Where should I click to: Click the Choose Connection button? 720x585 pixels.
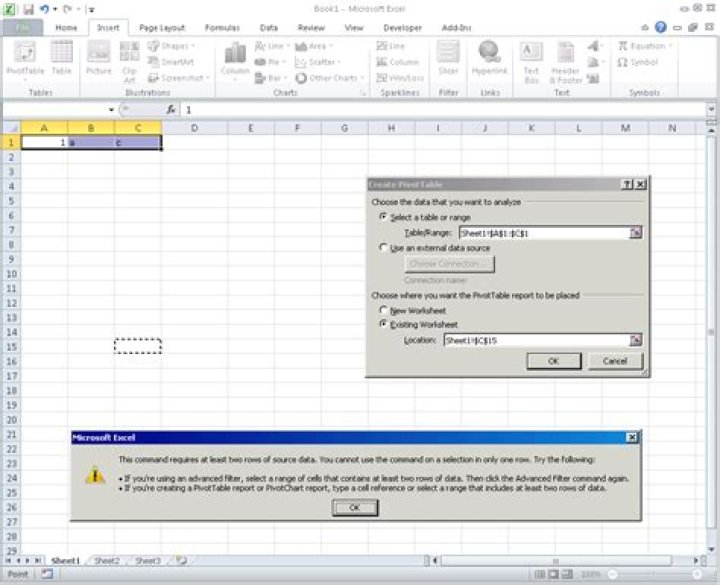pyautogui.click(x=449, y=264)
